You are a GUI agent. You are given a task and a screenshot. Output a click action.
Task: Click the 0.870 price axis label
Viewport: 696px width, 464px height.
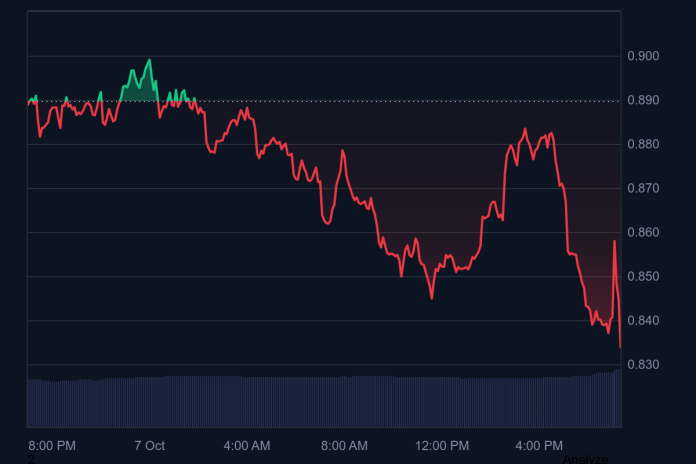coord(643,188)
